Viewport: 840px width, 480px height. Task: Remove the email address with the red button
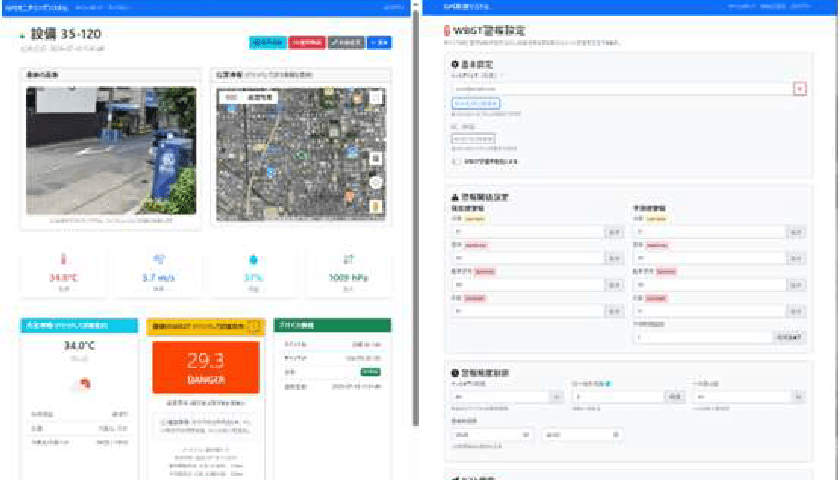click(800, 89)
